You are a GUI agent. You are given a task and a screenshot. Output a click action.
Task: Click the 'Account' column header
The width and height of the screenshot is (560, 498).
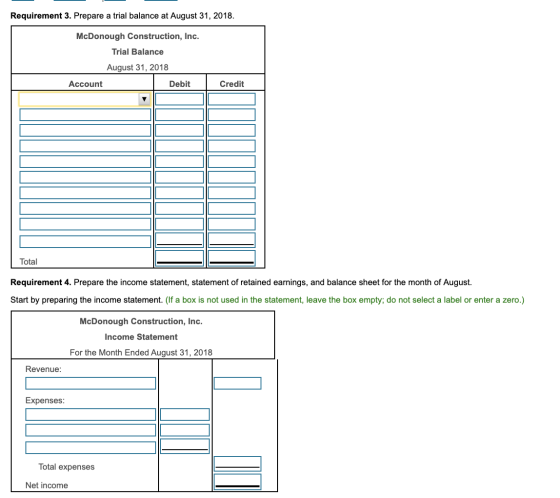click(85, 84)
